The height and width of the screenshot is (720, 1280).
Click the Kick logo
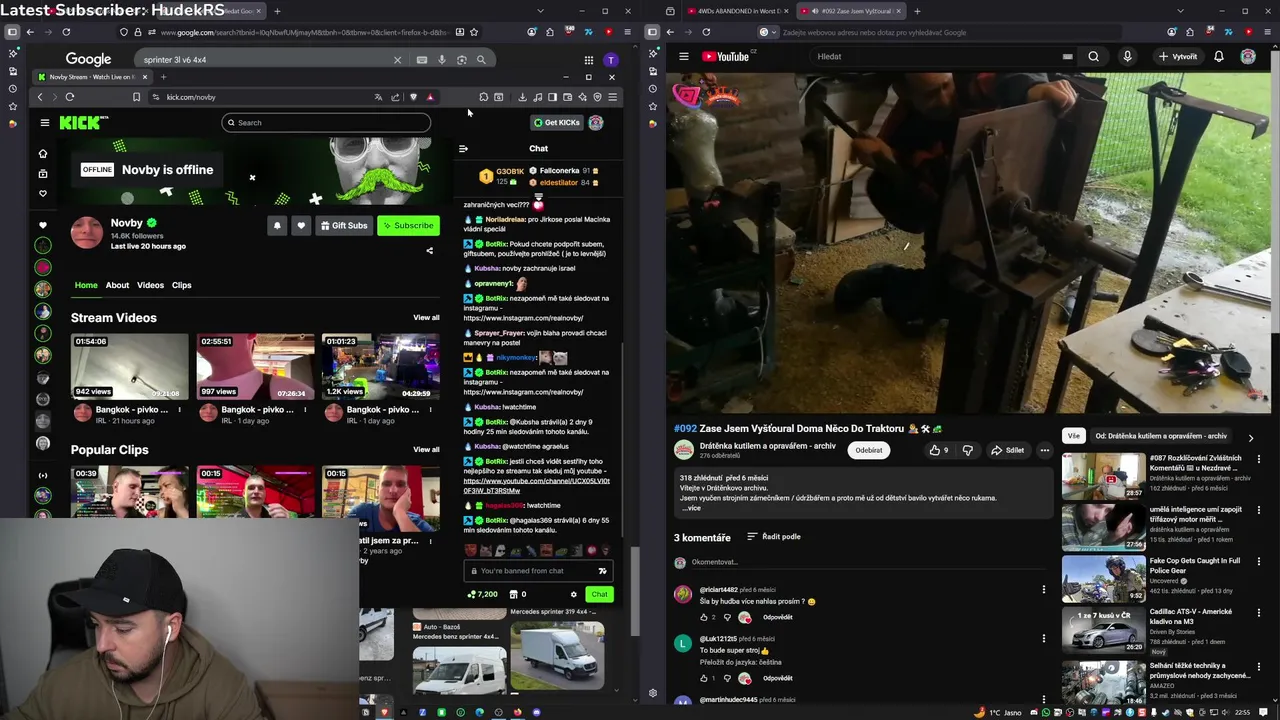[x=82, y=123]
